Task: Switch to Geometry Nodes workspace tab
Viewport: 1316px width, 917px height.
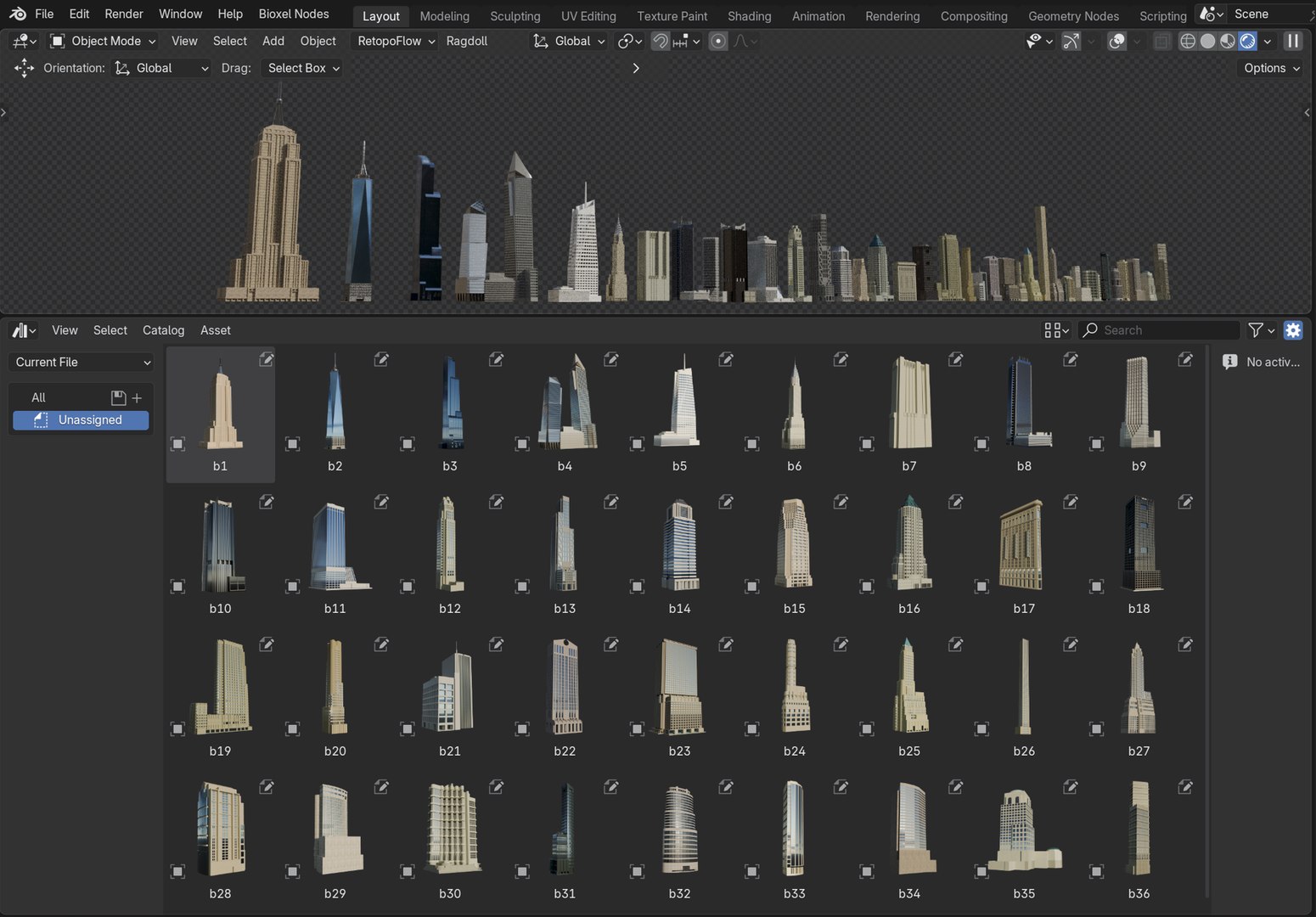Action: 1073,16
